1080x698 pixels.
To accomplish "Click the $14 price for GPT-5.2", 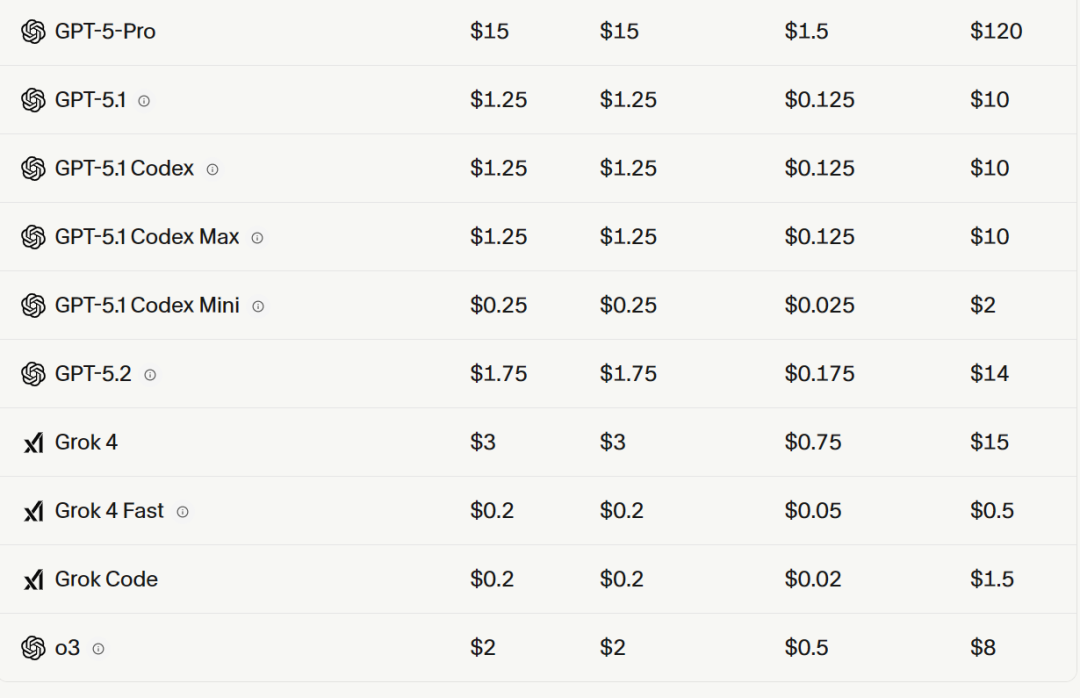I will (x=989, y=374).
